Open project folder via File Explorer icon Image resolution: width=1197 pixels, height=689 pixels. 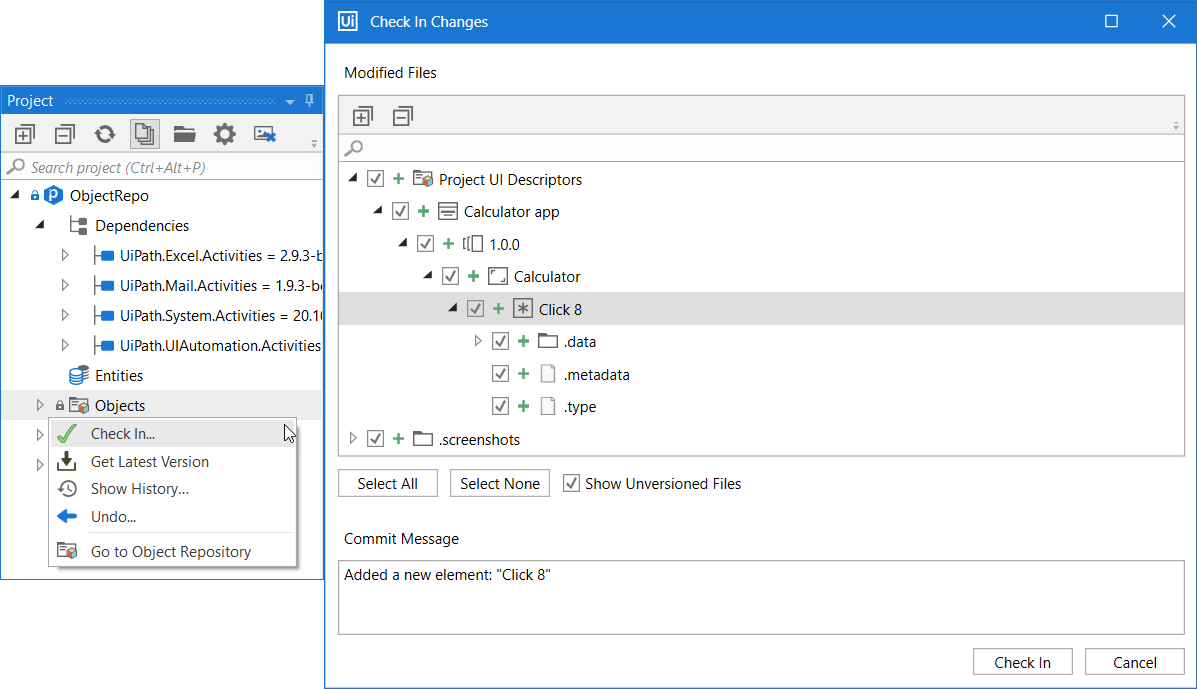pos(184,134)
